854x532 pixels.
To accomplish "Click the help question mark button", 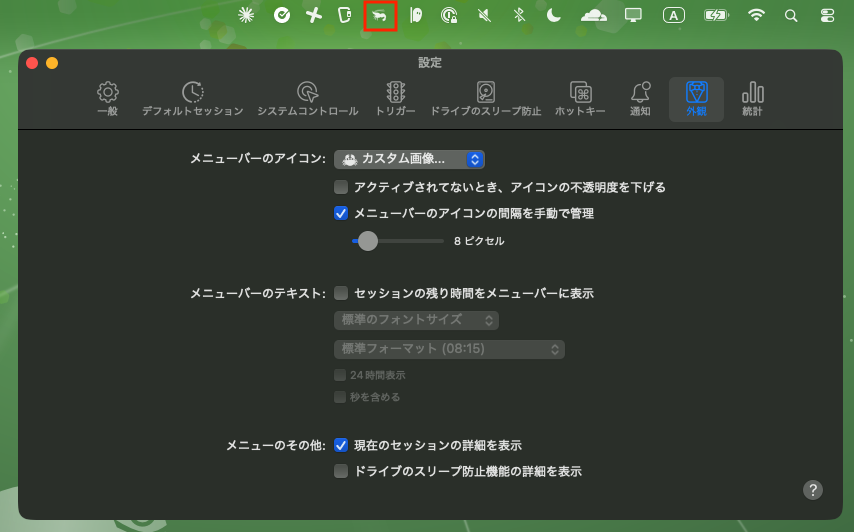I will [813, 490].
